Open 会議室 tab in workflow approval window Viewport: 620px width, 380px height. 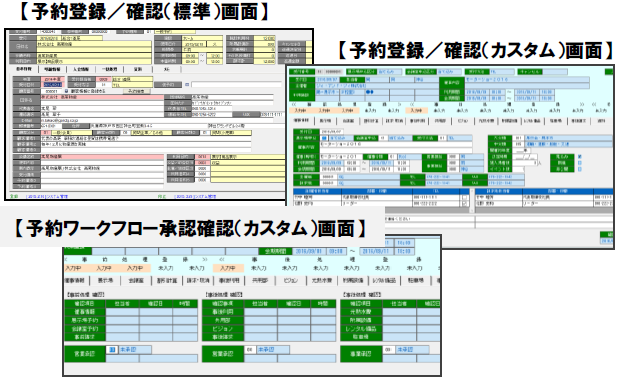coord(136,280)
